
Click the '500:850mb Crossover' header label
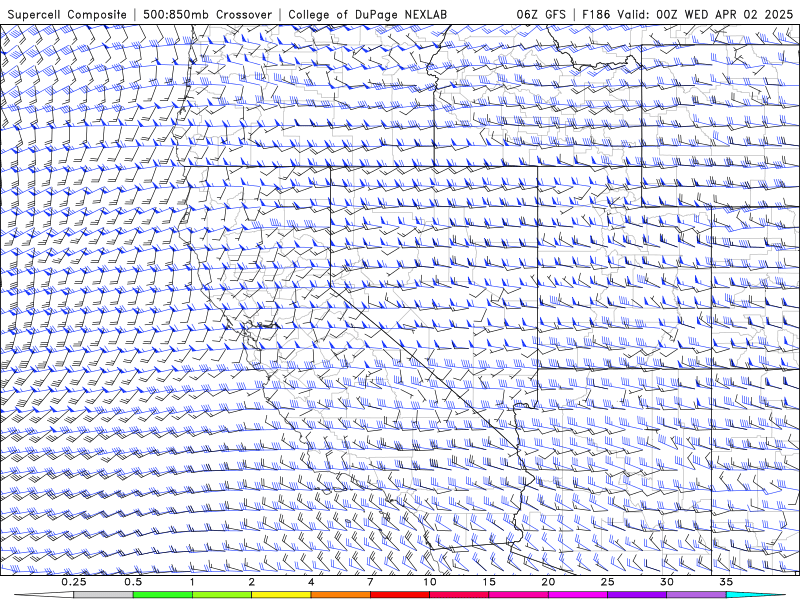click(207, 14)
